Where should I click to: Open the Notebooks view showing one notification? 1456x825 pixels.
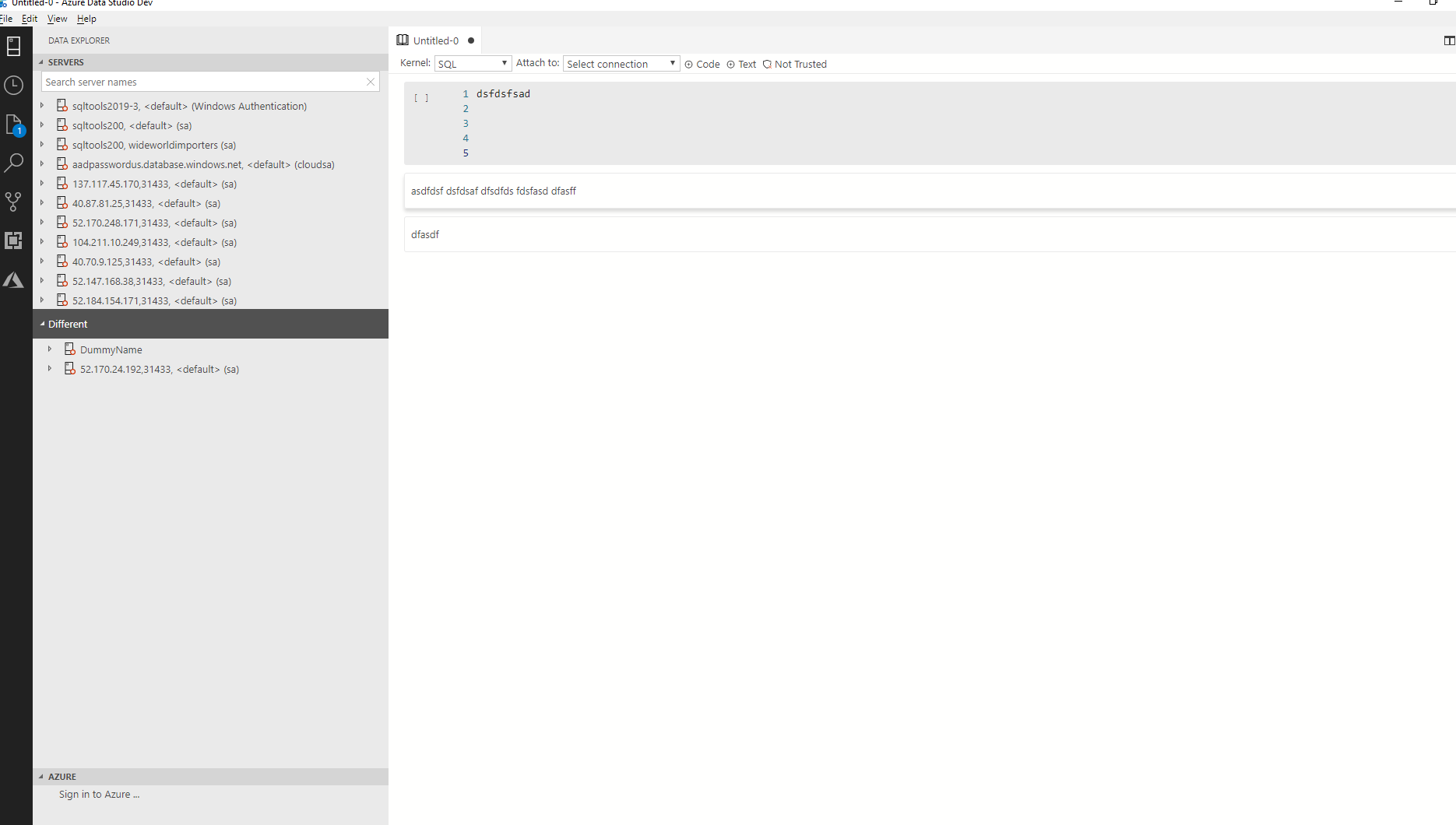pyautogui.click(x=14, y=124)
